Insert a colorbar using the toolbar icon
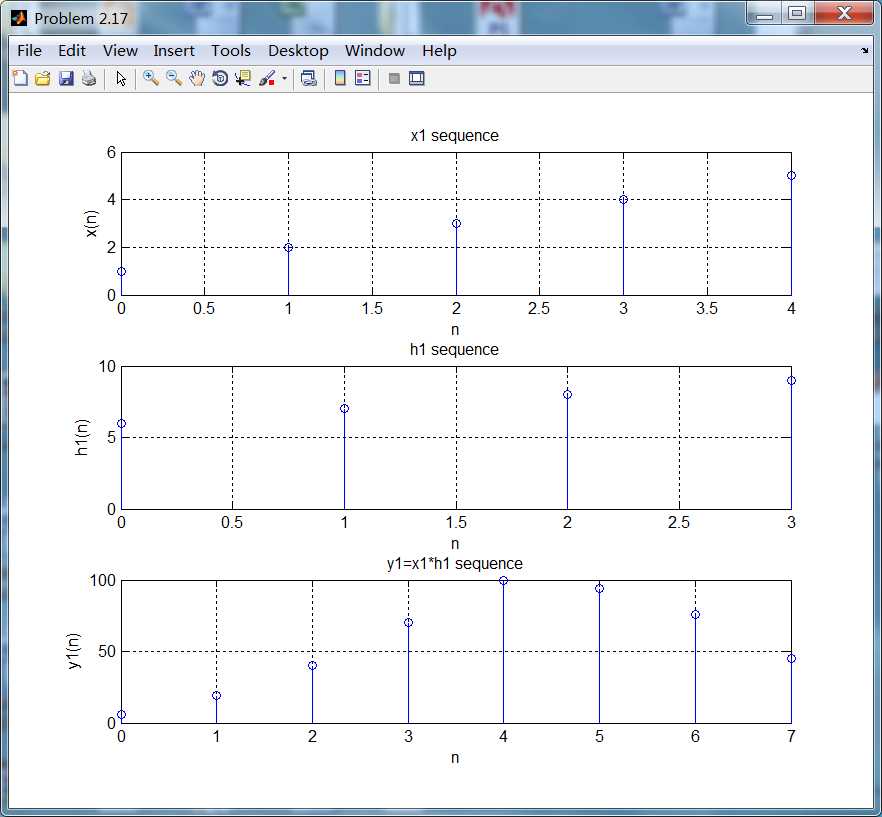The image size is (882, 817). click(340, 78)
